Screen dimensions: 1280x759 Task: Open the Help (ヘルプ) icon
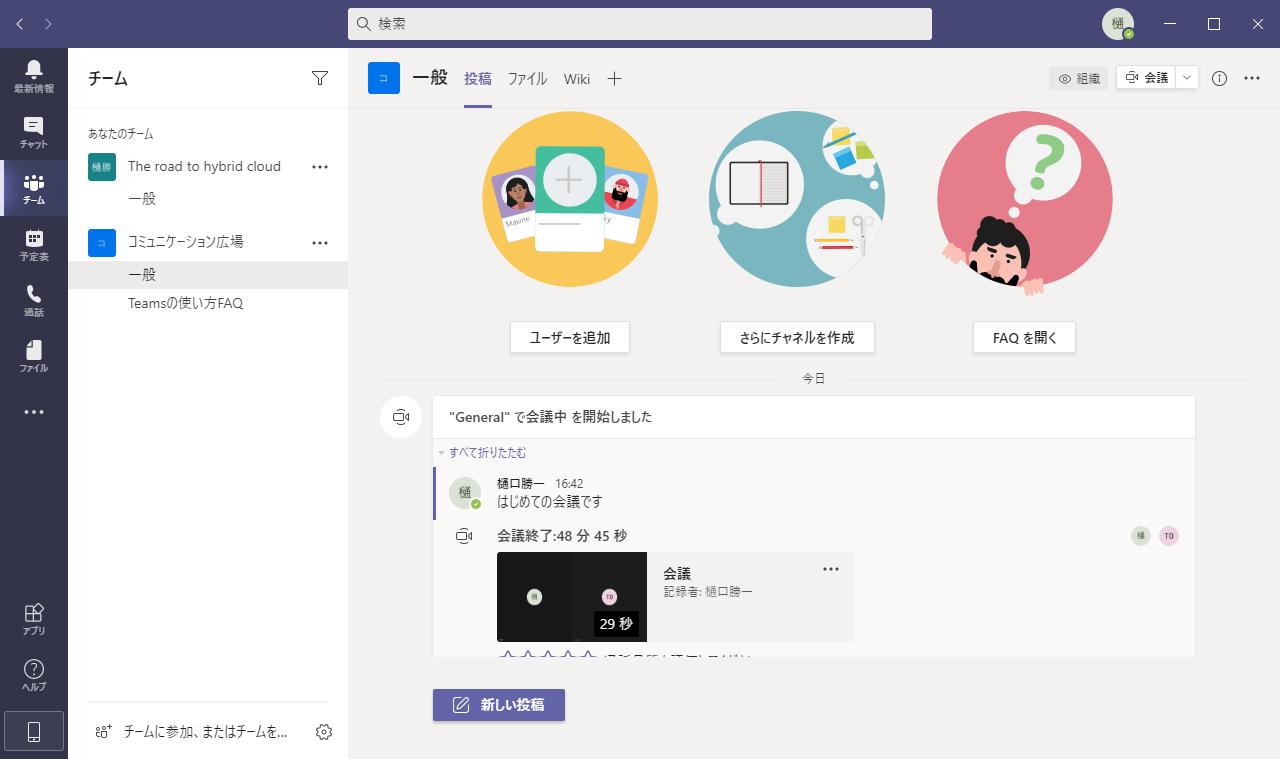pyautogui.click(x=34, y=676)
